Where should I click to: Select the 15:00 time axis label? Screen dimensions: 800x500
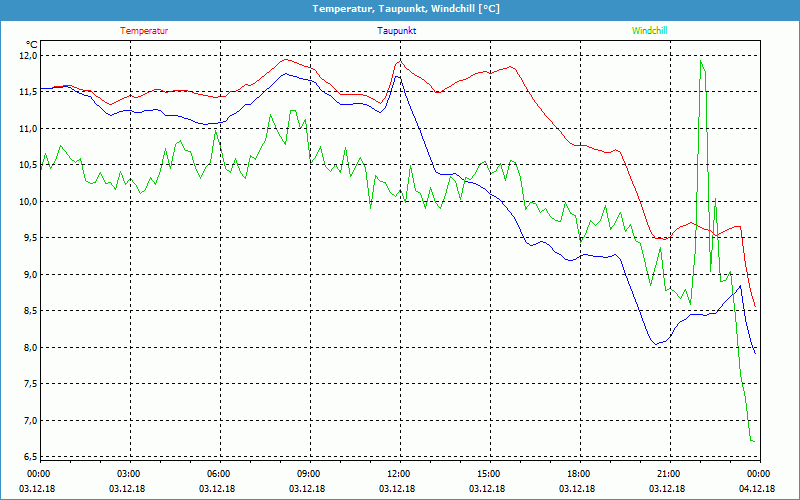[x=488, y=474]
